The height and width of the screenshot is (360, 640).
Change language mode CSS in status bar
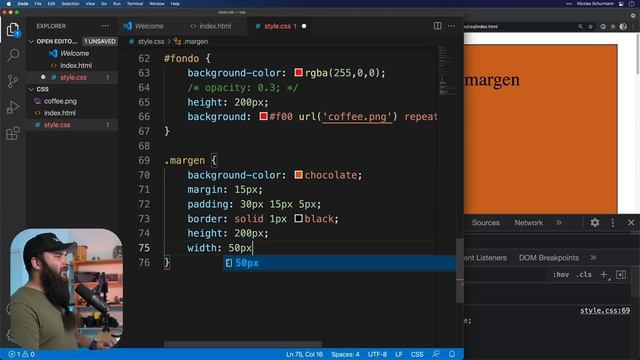click(417, 354)
